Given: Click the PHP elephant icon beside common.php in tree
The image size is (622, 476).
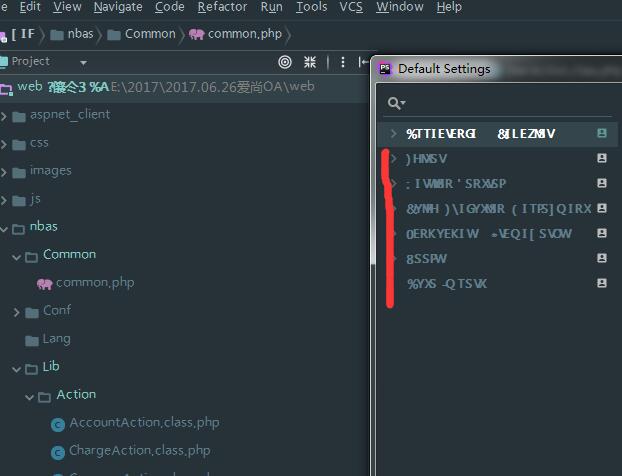Looking at the screenshot, I should pyautogui.click(x=44, y=284).
